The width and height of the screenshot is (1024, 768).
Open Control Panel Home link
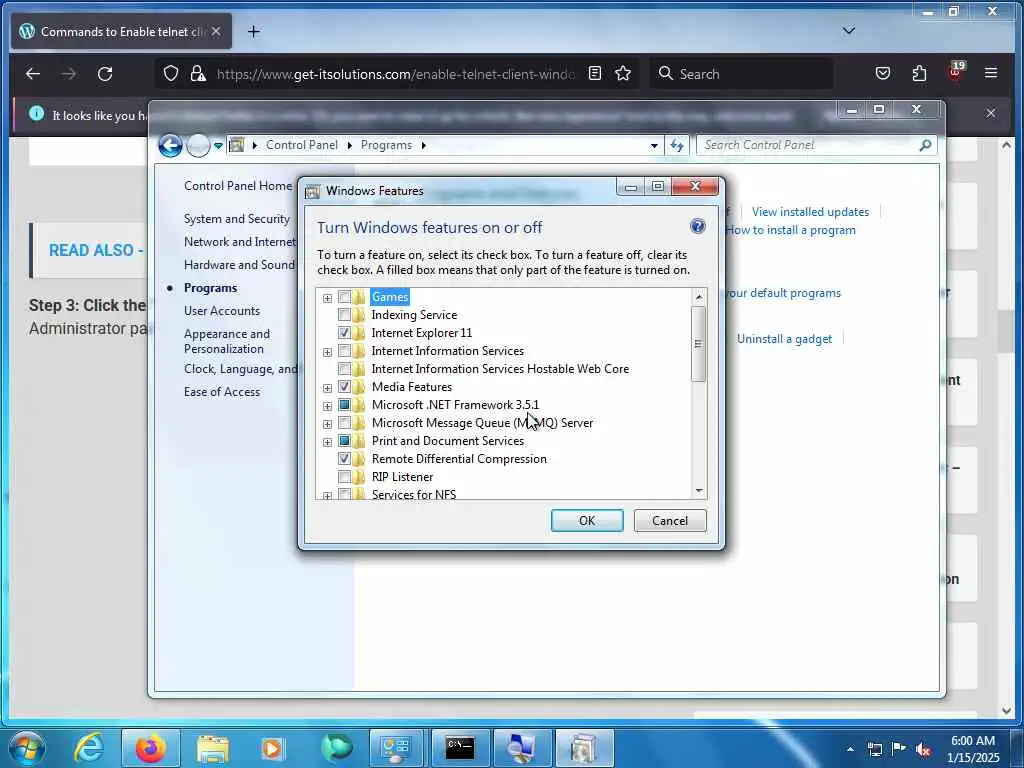[238, 186]
